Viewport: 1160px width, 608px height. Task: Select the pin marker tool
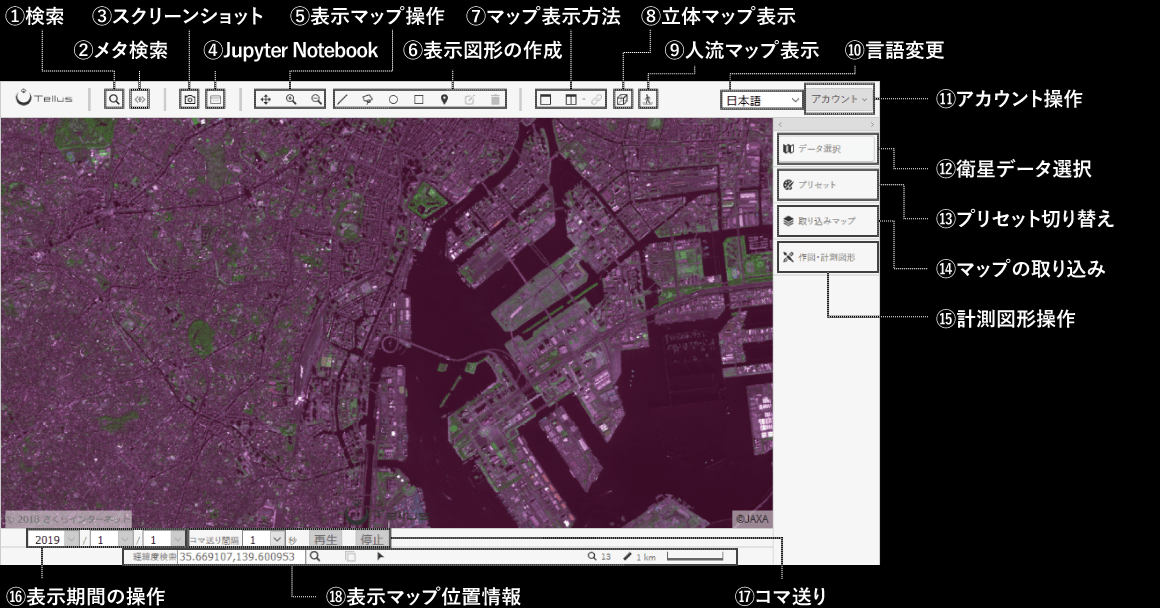pyautogui.click(x=444, y=99)
